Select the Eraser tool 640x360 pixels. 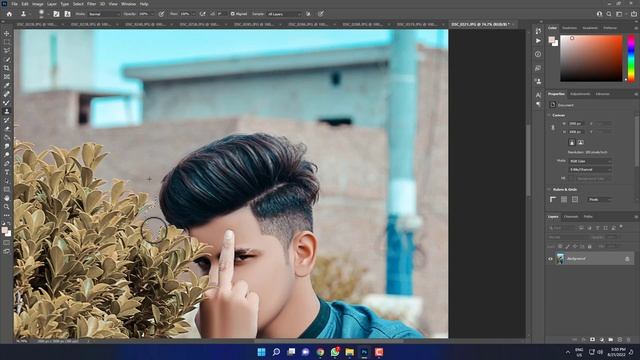coord(7,129)
